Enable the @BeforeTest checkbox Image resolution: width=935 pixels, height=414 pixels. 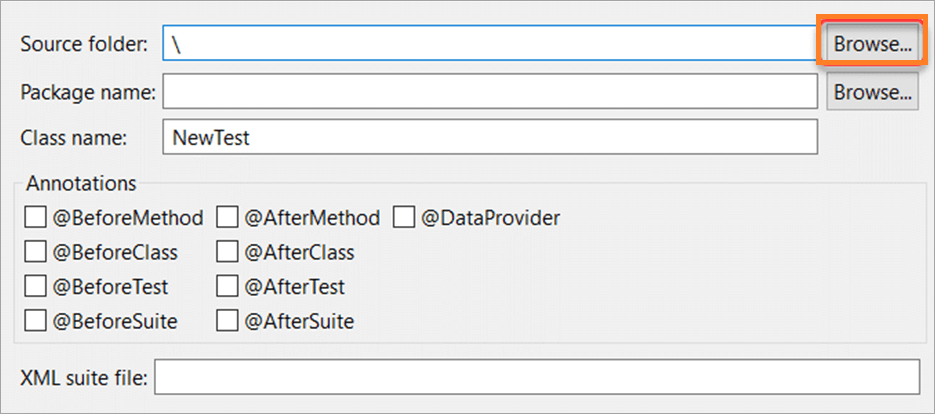35,287
